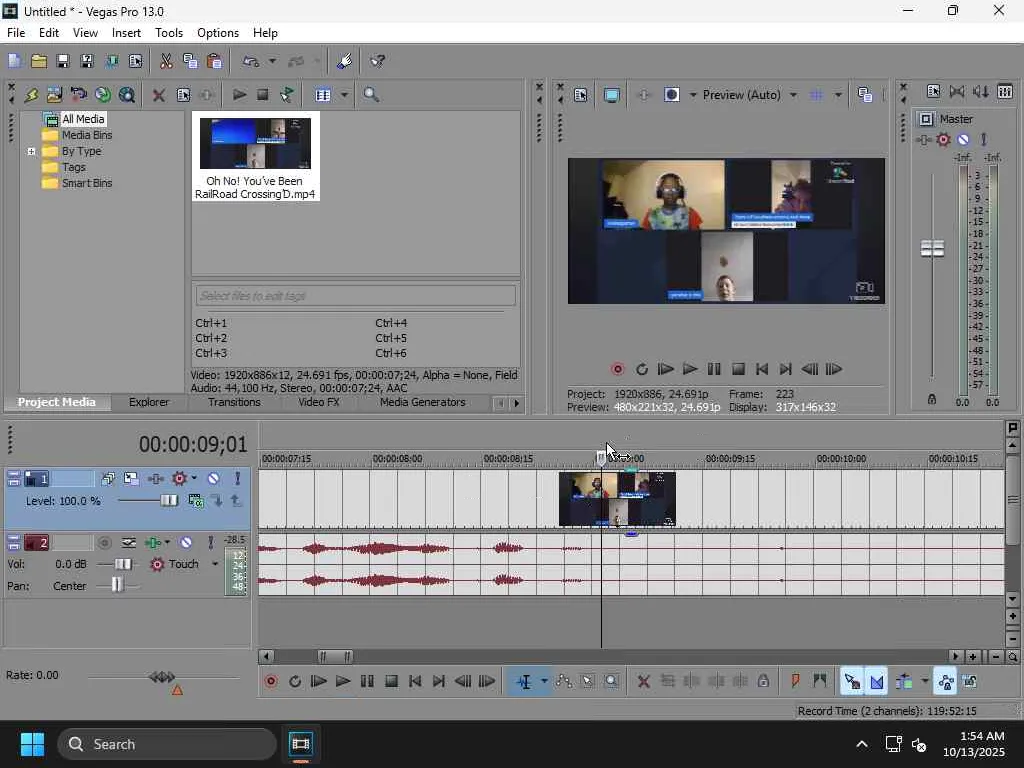Switch to the Explorer tab
The image size is (1024, 768).
pyautogui.click(x=149, y=402)
